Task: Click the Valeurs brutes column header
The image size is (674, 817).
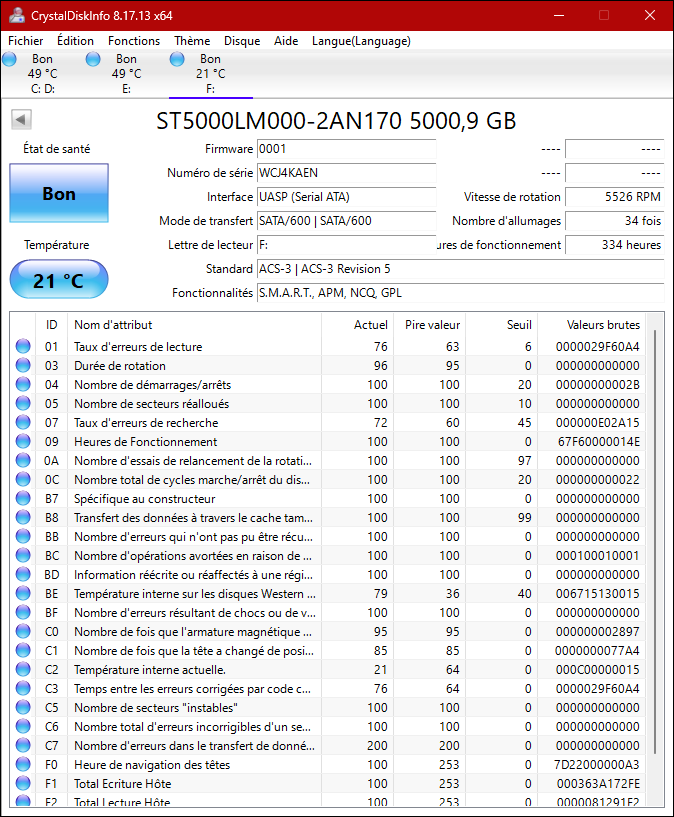Action: point(603,325)
